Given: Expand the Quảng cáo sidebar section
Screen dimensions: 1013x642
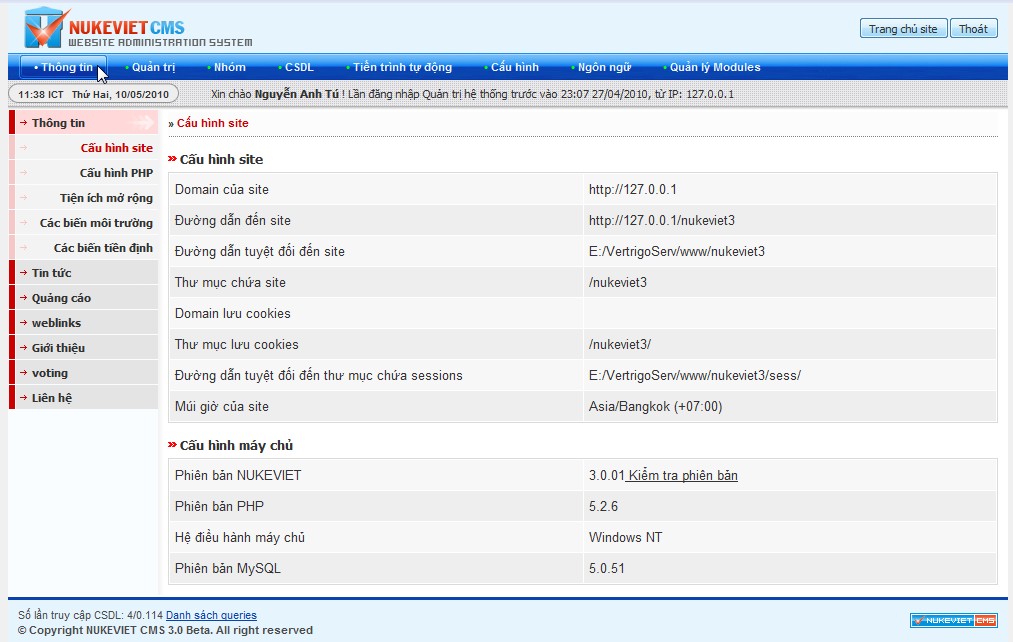Looking at the screenshot, I should pos(84,298).
